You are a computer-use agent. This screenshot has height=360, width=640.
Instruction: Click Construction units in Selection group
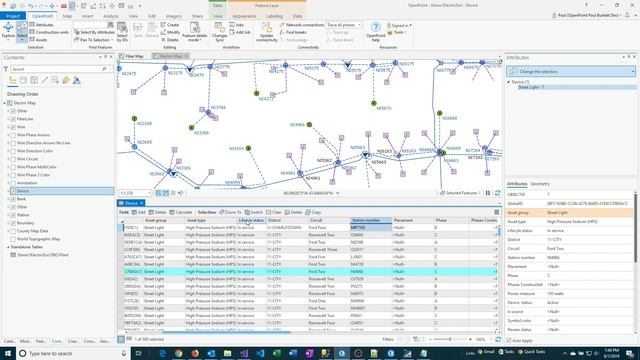(x=49, y=32)
